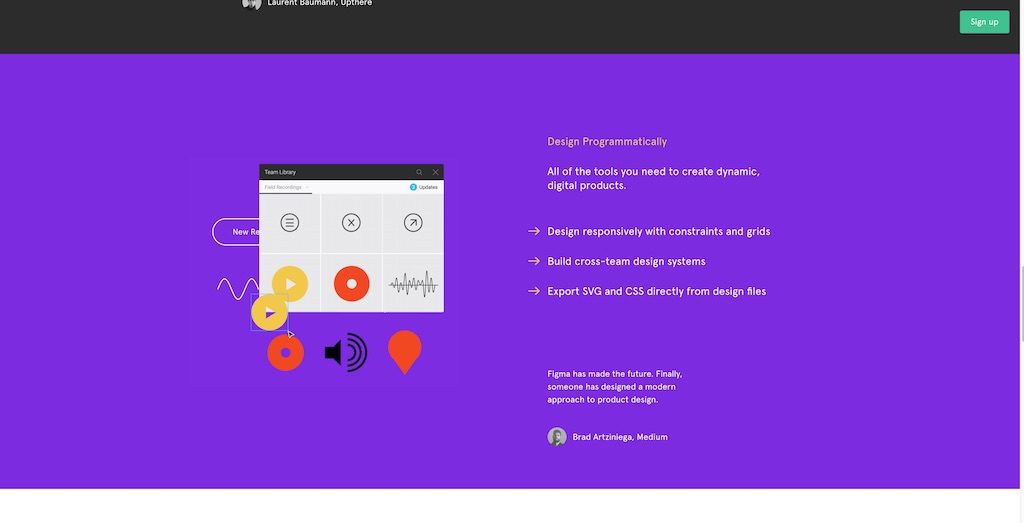Select the dragged yellow play button
The width and height of the screenshot is (1024, 523).
click(x=269, y=312)
